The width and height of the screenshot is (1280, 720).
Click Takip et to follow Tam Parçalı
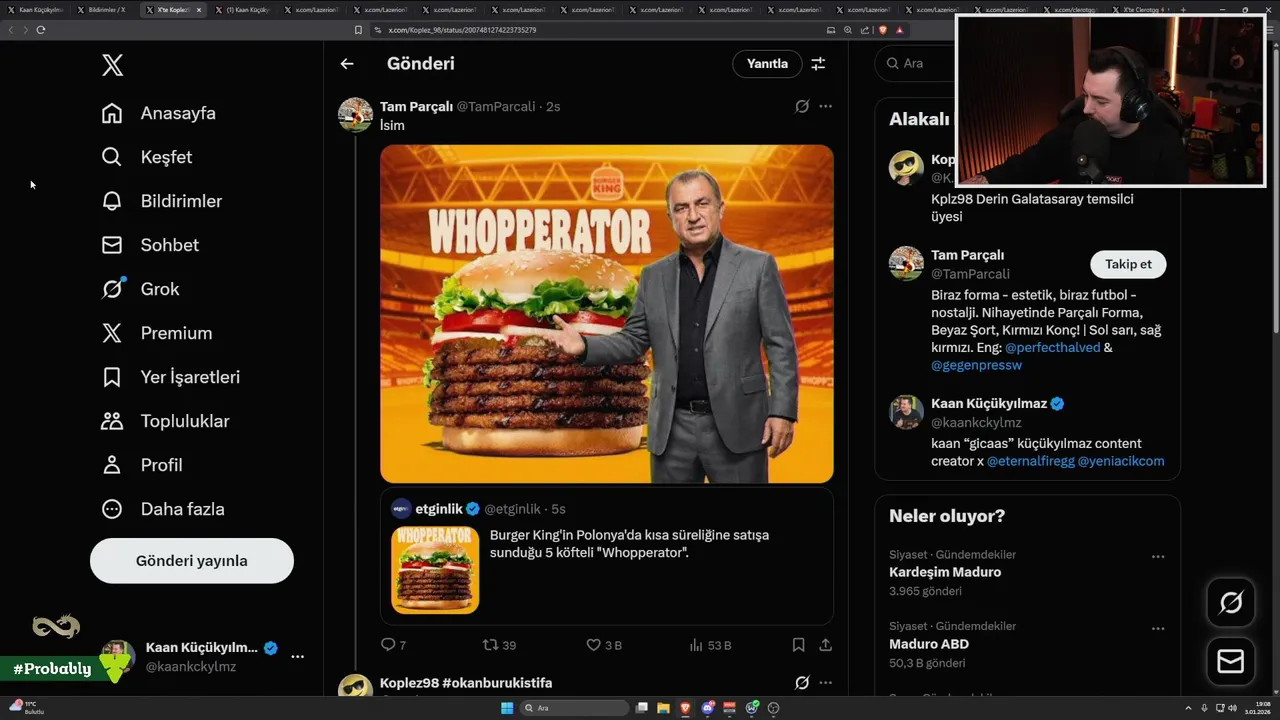pos(1128,264)
